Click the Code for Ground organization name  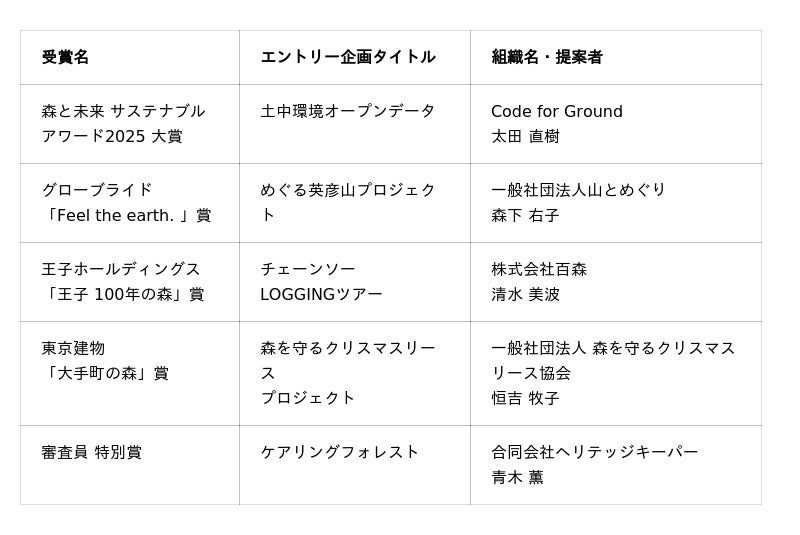[x=557, y=111]
